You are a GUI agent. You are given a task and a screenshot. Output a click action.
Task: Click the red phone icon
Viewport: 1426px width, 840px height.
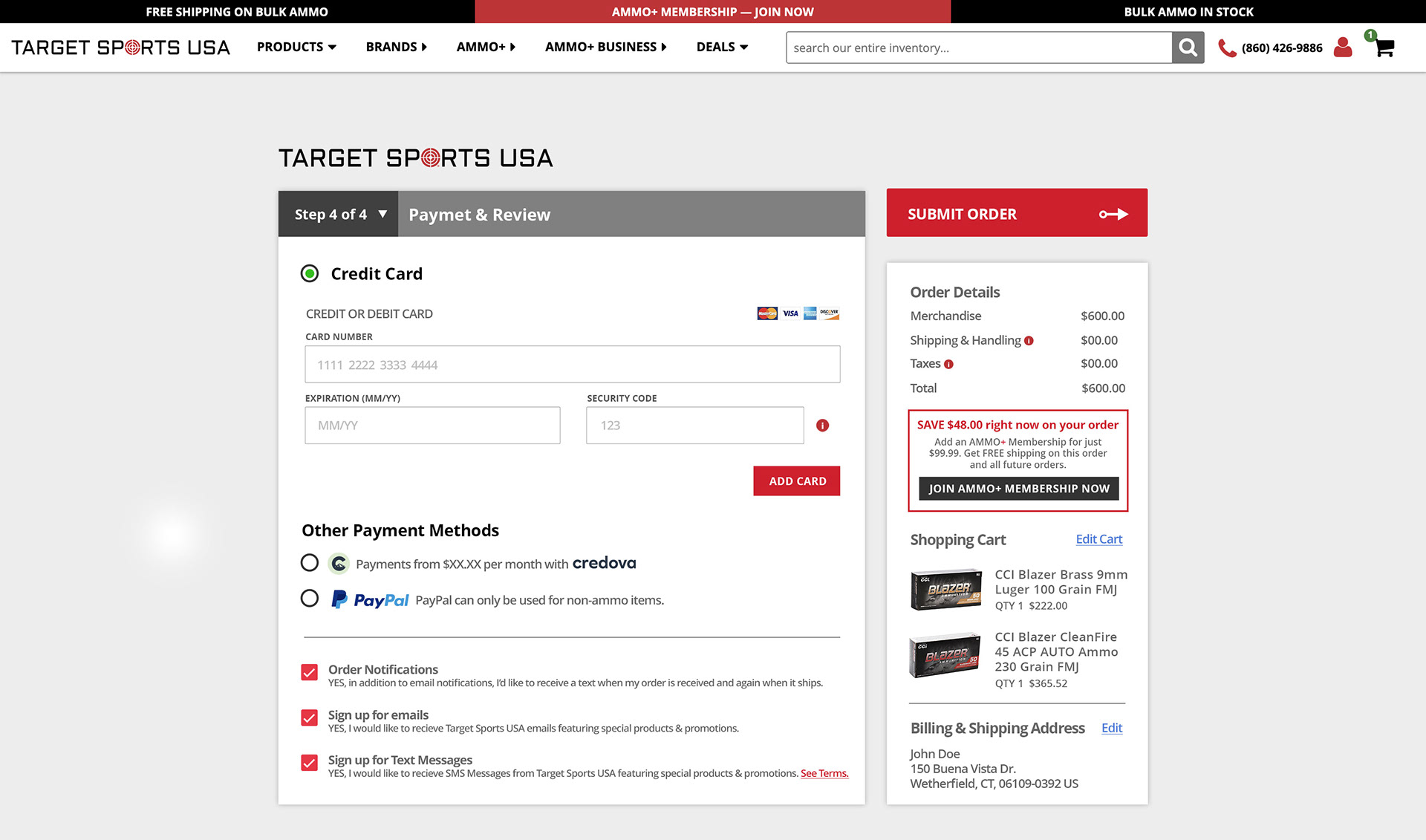(x=1227, y=48)
